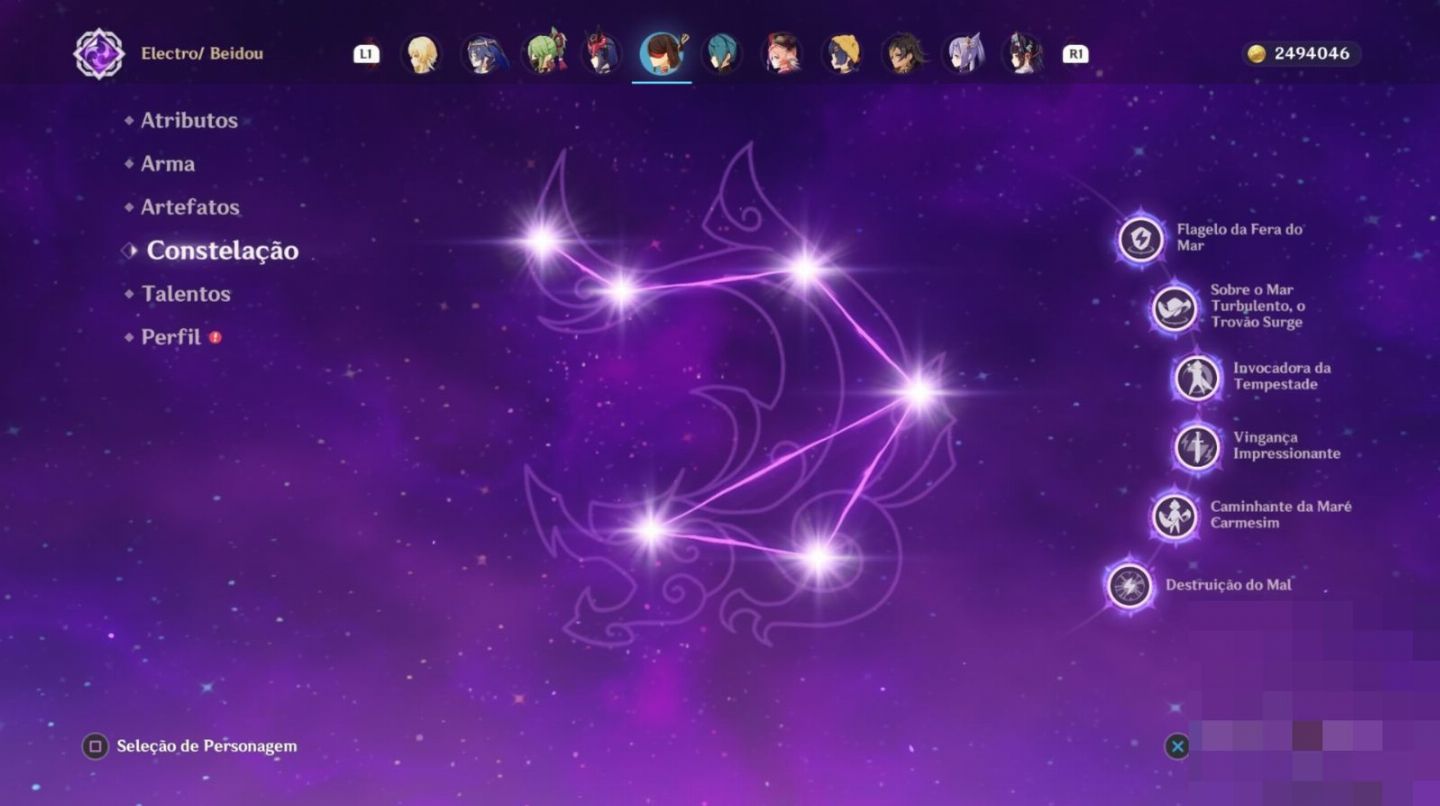Click the Mora balance 2494046
This screenshot has height=806, width=1440.
(1312, 54)
